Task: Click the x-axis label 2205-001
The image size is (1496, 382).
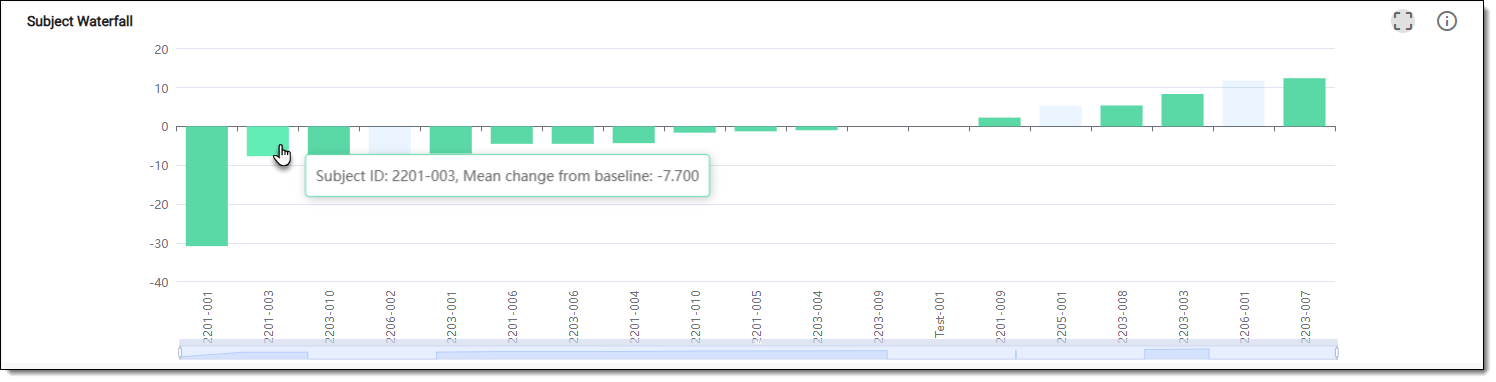Action: pyautogui.click(x=1062, y=316)
